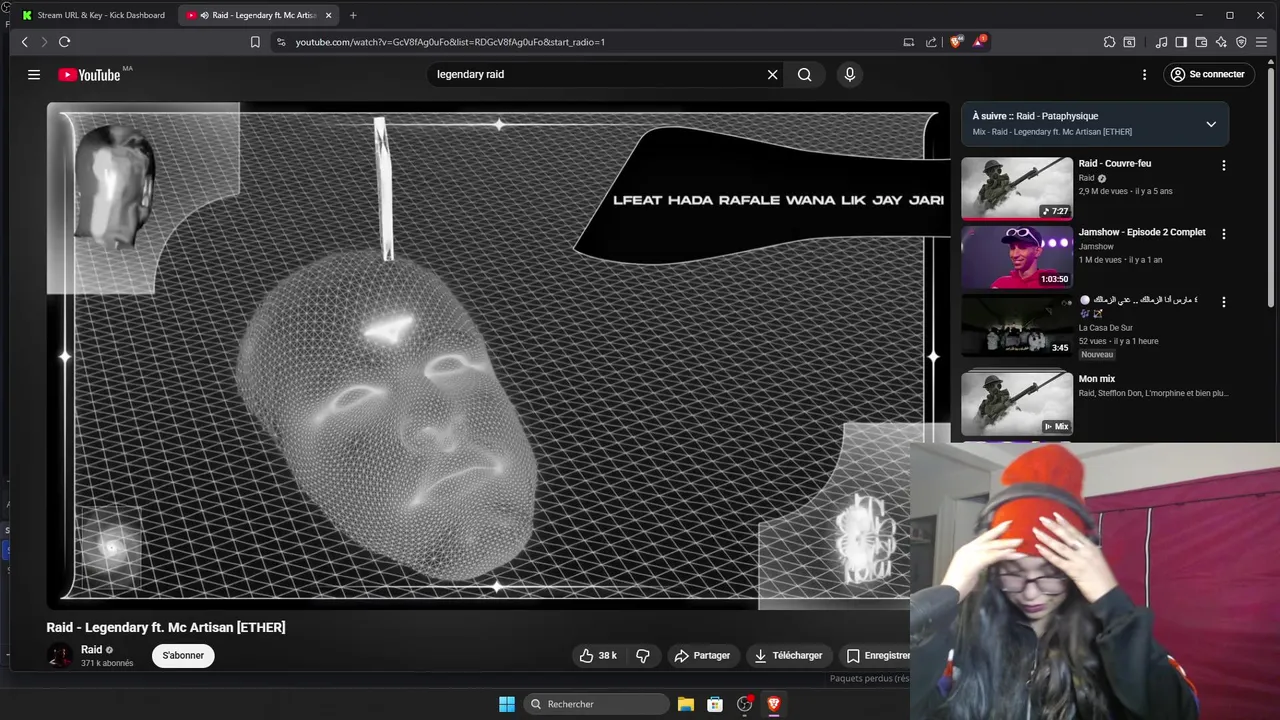
Task: Open the YouTube hamburger guide menu
Action: tap(34, 74)
